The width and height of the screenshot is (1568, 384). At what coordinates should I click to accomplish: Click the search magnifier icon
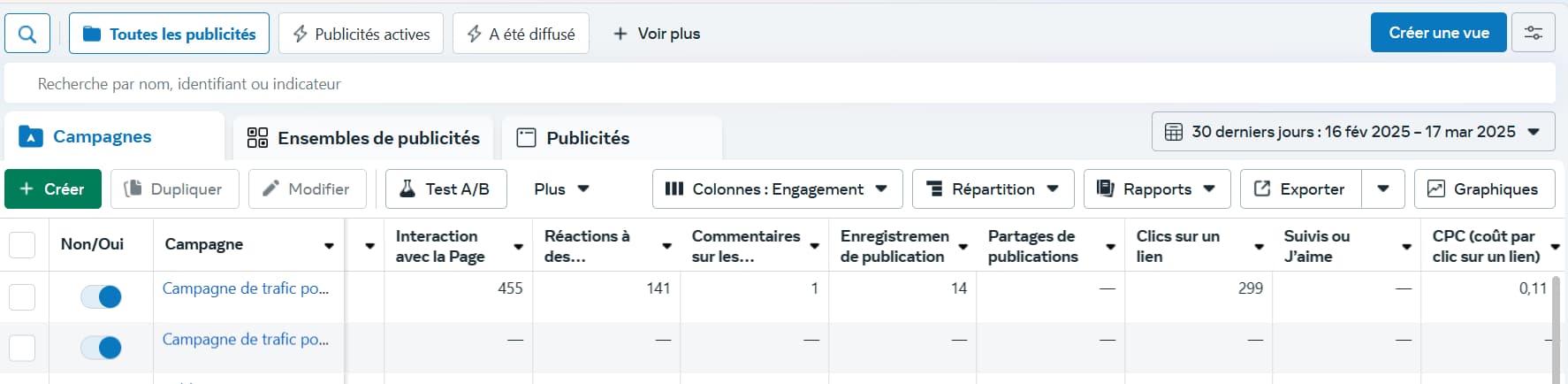pos(27,35)
